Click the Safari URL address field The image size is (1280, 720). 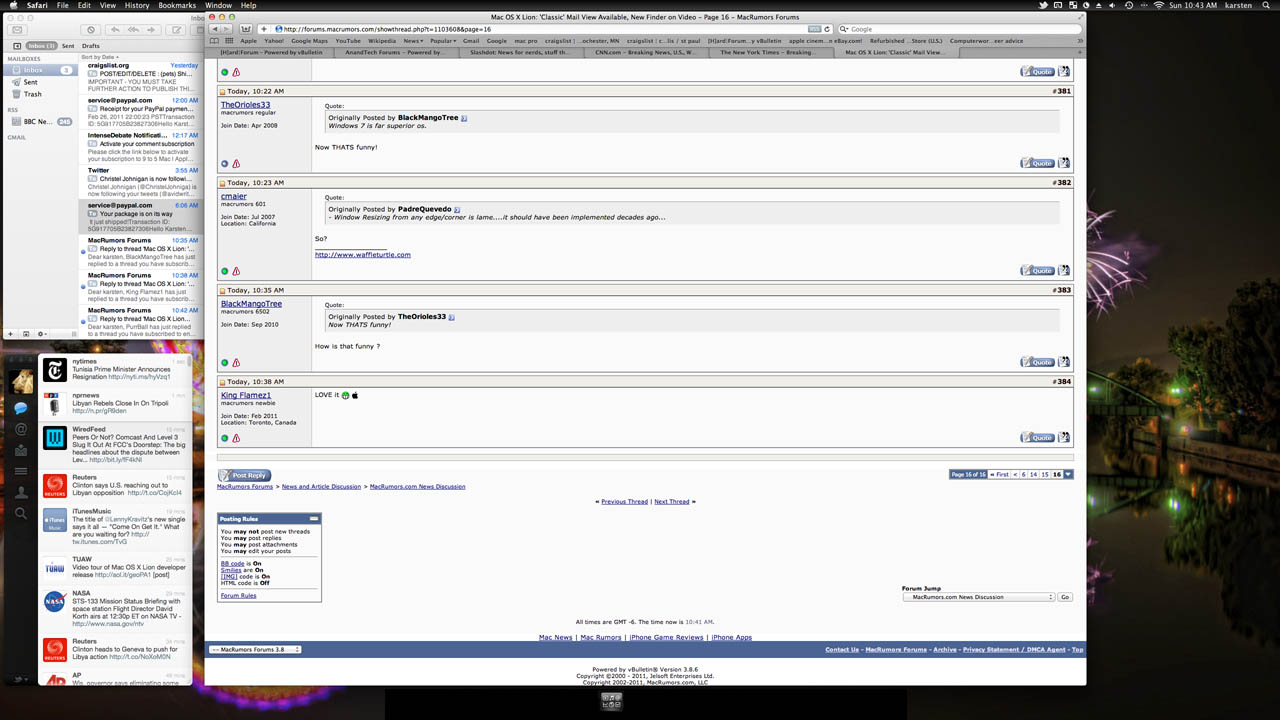pos(546,29)
